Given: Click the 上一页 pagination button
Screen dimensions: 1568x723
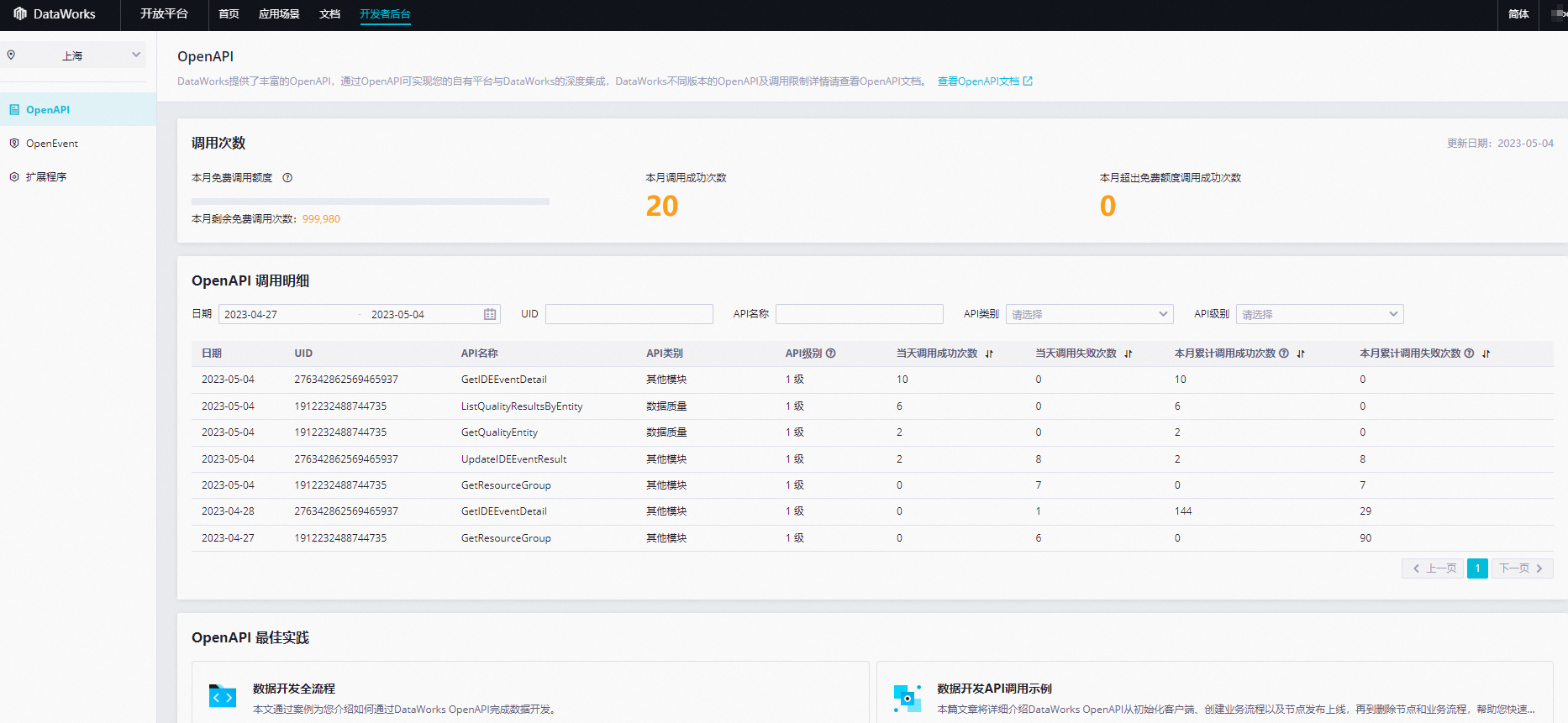Looking at the screenshot, I should [1433, 568].
